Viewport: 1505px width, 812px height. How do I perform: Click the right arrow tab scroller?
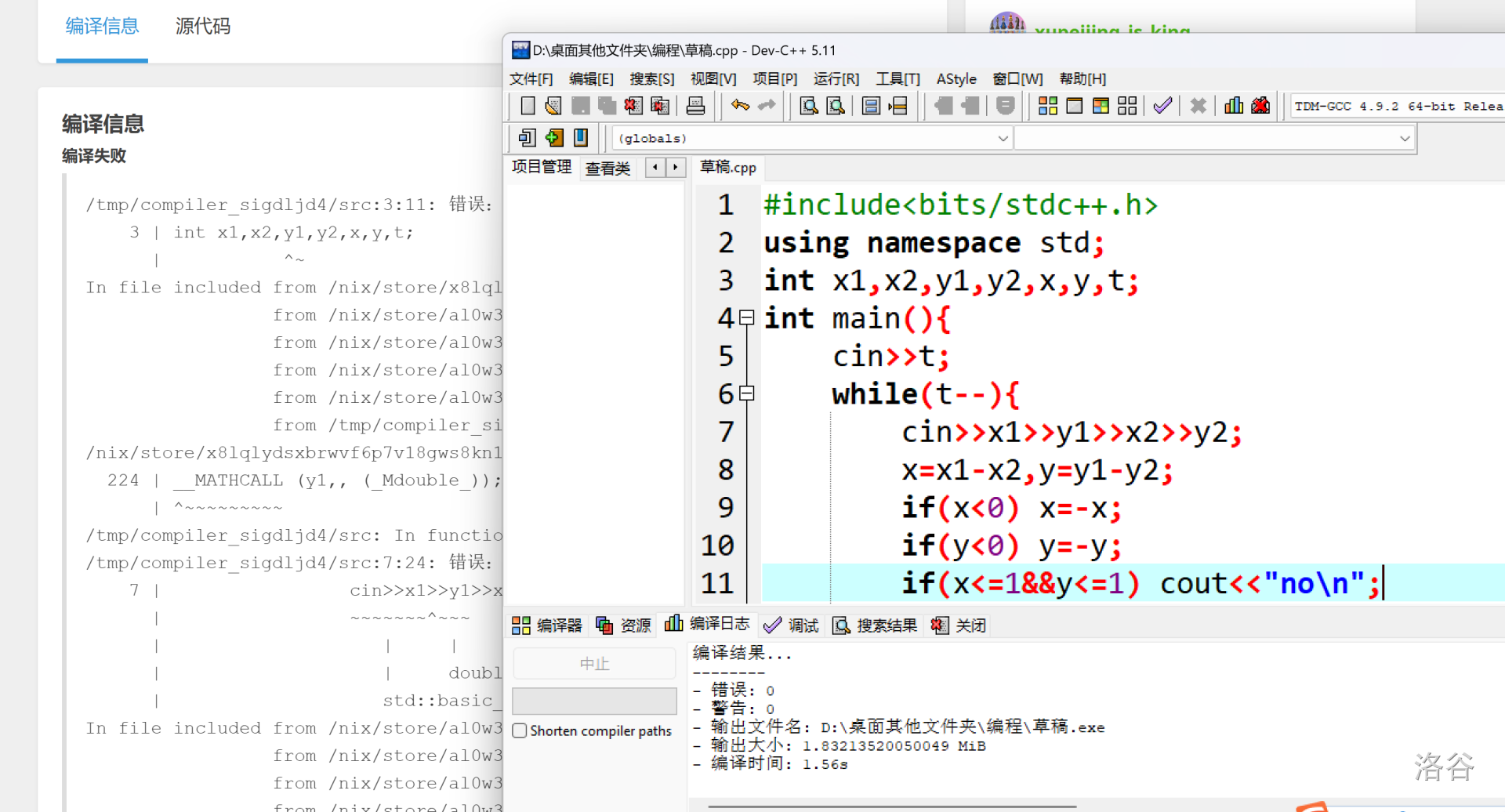pyautogui.click(x=675, y=167)
